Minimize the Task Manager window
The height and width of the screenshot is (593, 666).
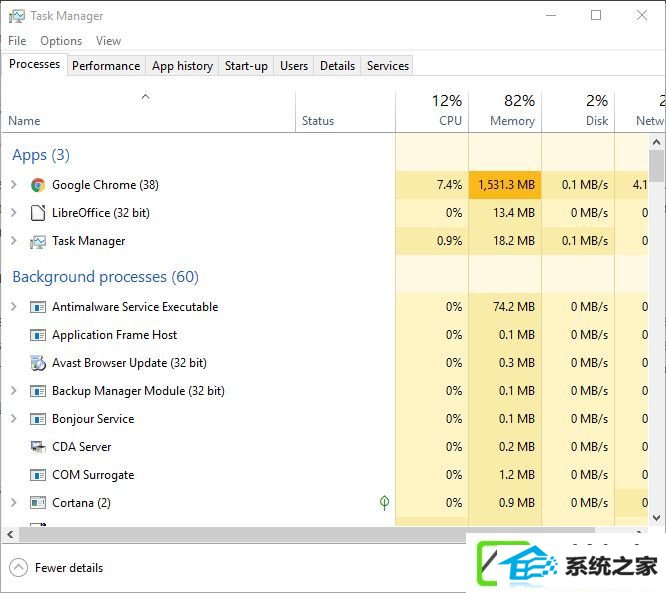click(x=551, y=16)
